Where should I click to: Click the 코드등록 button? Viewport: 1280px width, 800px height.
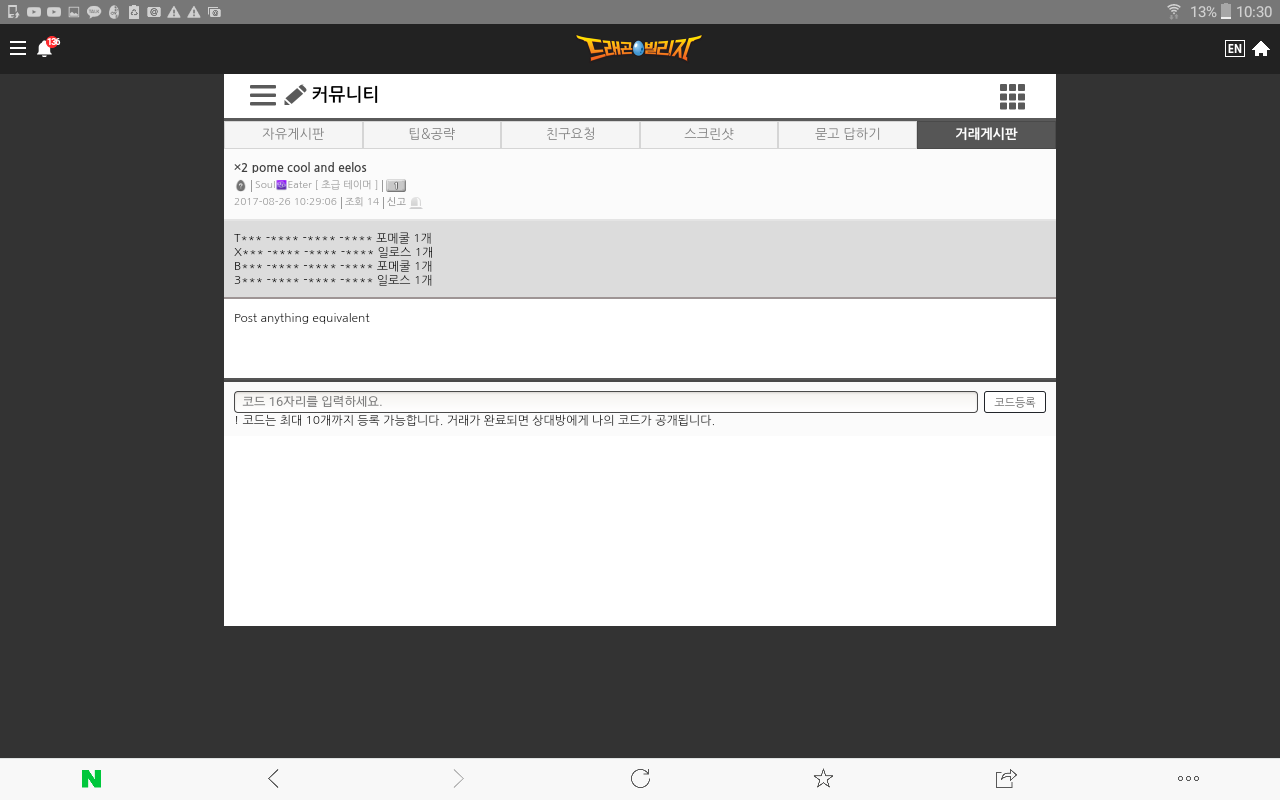coord(1015,402)
